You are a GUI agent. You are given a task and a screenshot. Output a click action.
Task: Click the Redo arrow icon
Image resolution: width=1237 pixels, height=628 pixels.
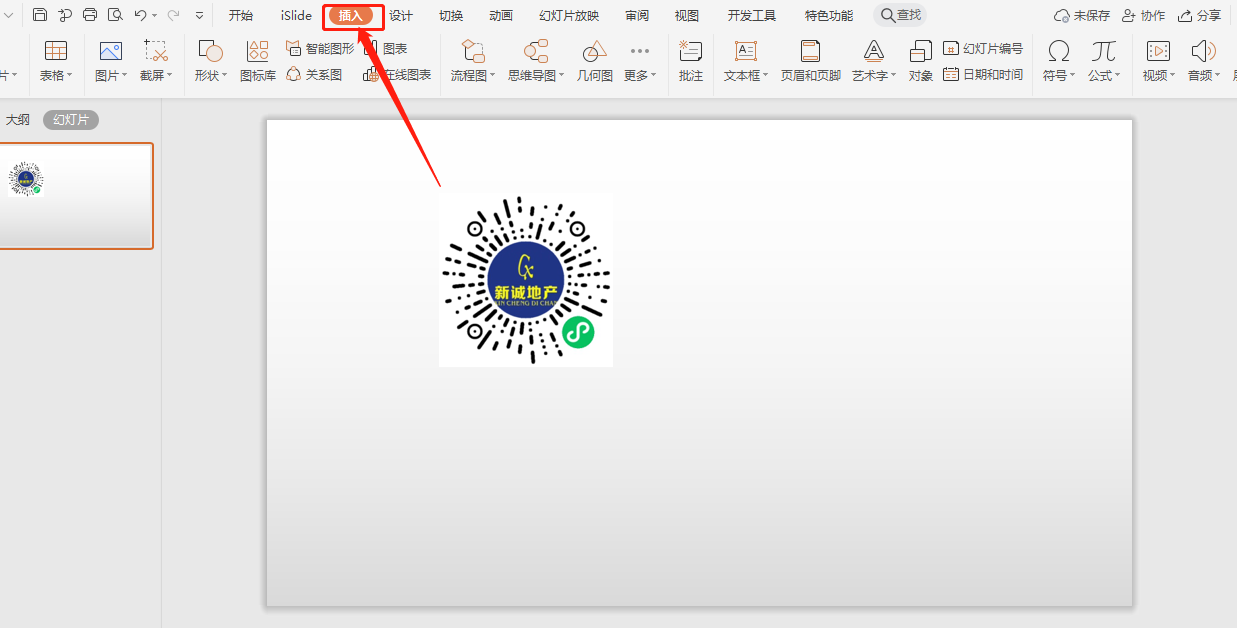point(174,15)
